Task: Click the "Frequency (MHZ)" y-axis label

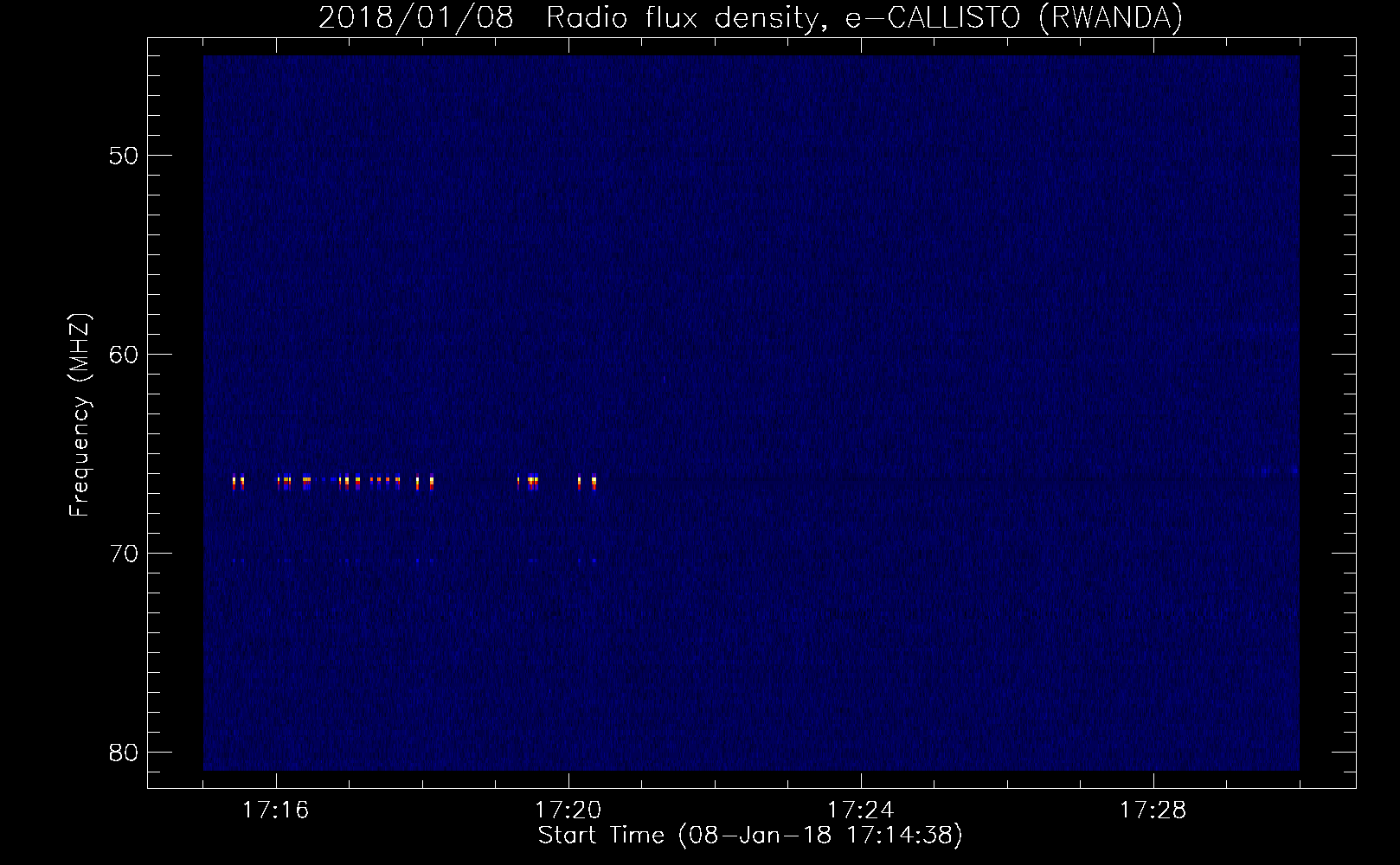Action: [x=80, y=415]
